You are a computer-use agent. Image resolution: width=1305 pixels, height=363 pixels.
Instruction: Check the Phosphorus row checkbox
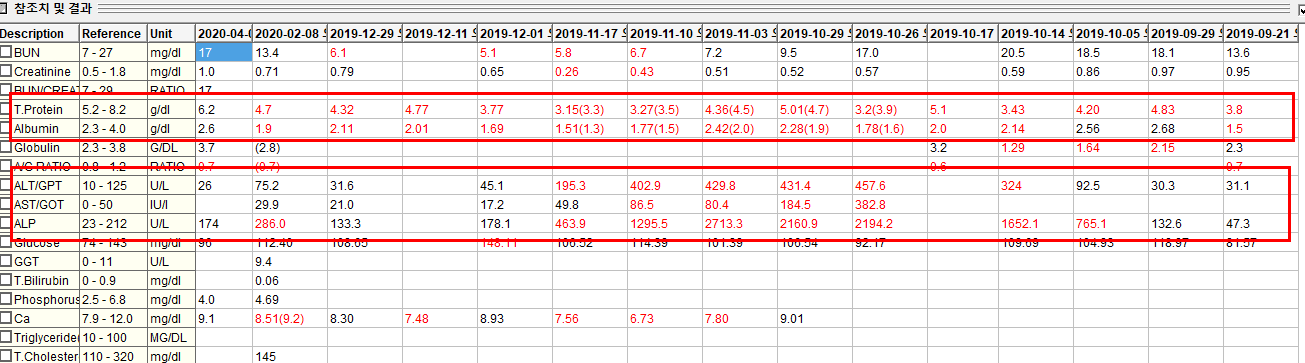[7, 299]
